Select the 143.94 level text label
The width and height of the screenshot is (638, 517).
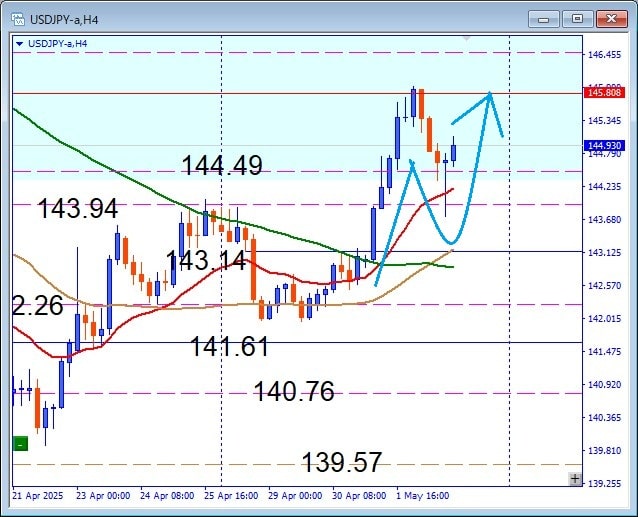pos(78,209)
